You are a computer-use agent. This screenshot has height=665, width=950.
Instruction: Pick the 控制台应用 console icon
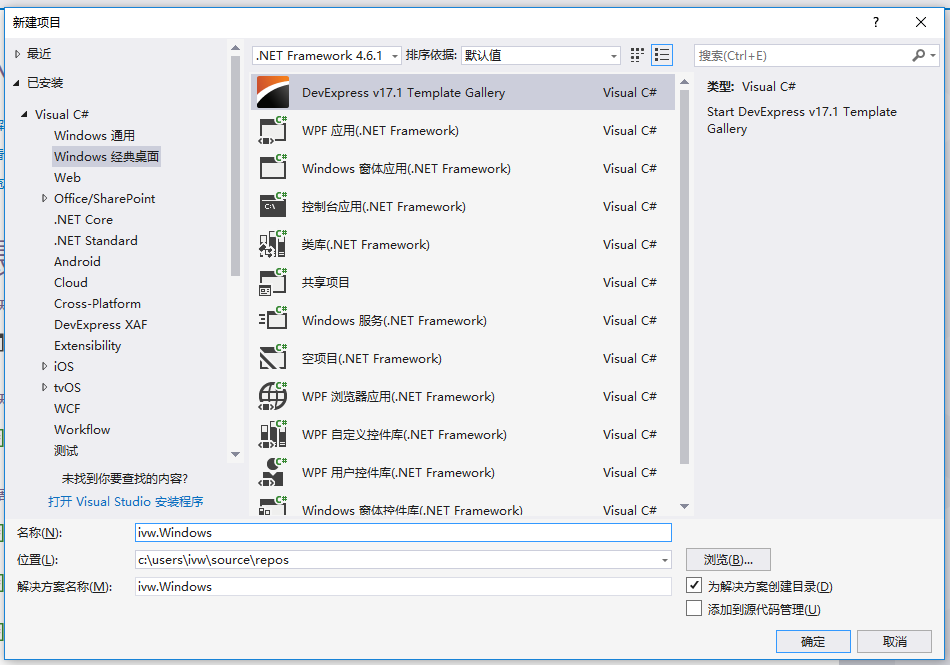[273, 206]
